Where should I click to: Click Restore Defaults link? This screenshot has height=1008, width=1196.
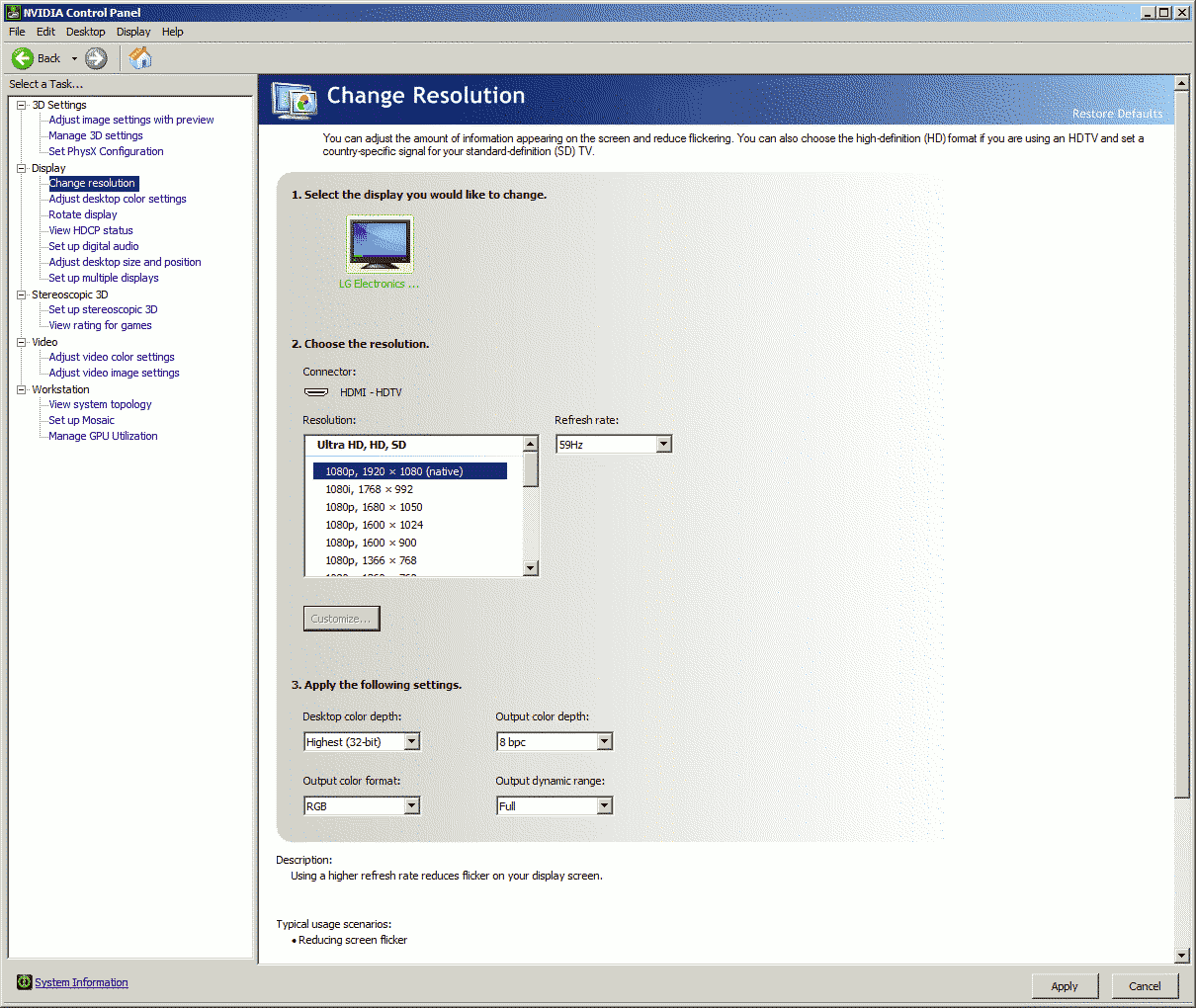point(1117,114)
